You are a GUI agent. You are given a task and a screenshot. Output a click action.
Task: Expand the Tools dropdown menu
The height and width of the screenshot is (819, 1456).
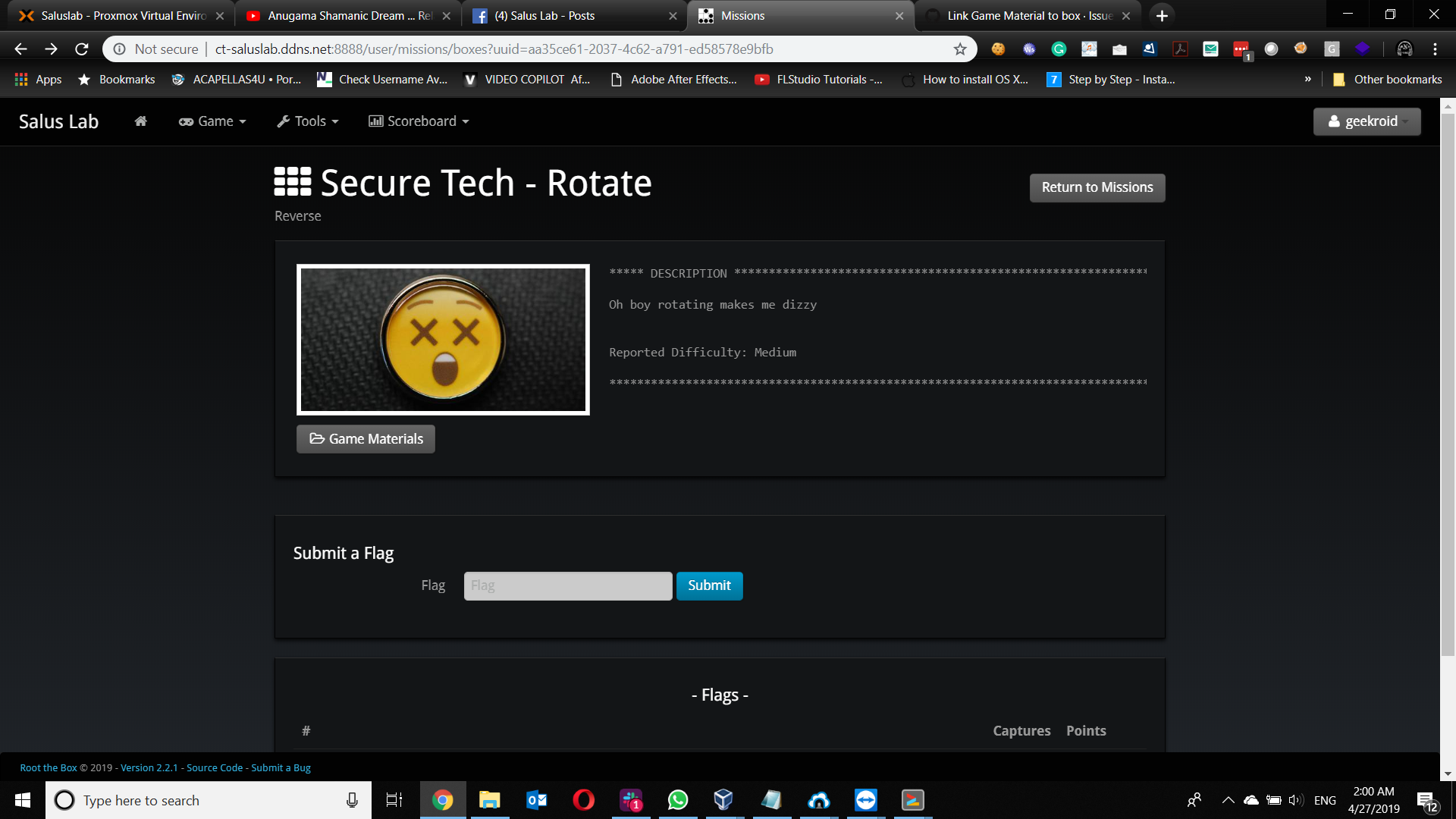pos(308,121)
